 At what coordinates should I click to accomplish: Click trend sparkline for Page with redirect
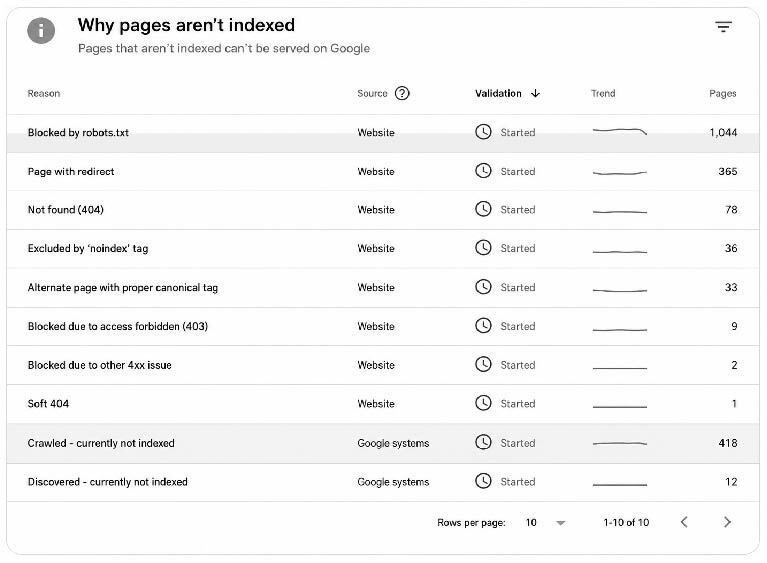coord(619,173)
